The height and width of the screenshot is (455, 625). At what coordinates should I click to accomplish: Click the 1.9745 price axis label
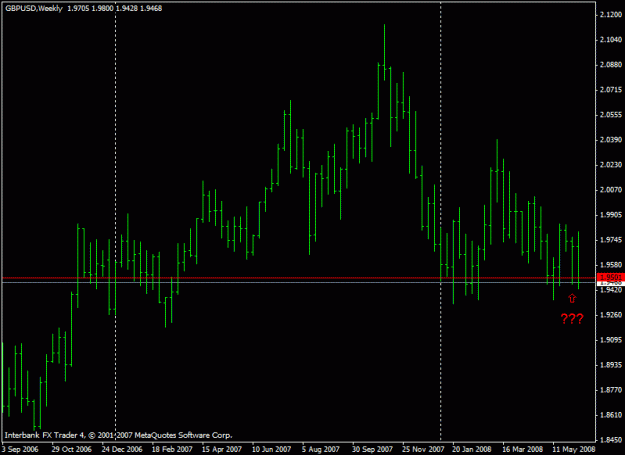pos(611,240)
